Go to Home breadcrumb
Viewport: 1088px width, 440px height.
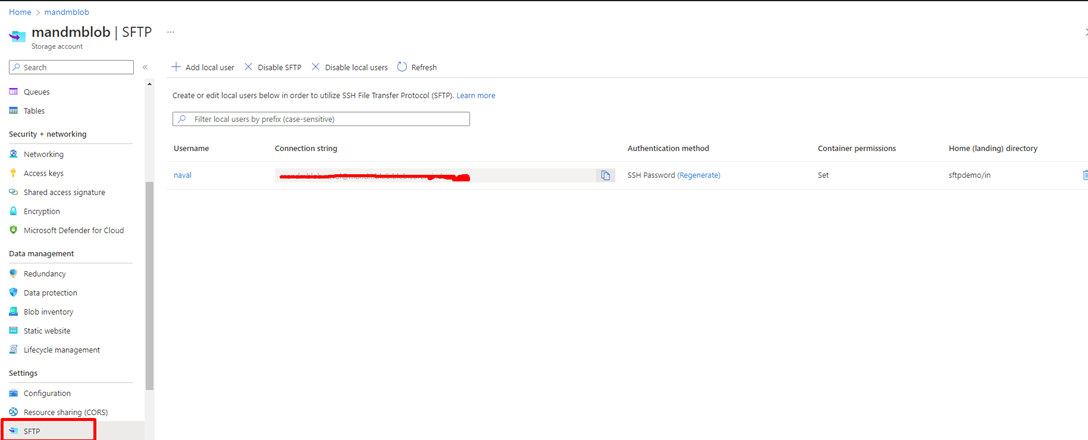click(19, 12)
